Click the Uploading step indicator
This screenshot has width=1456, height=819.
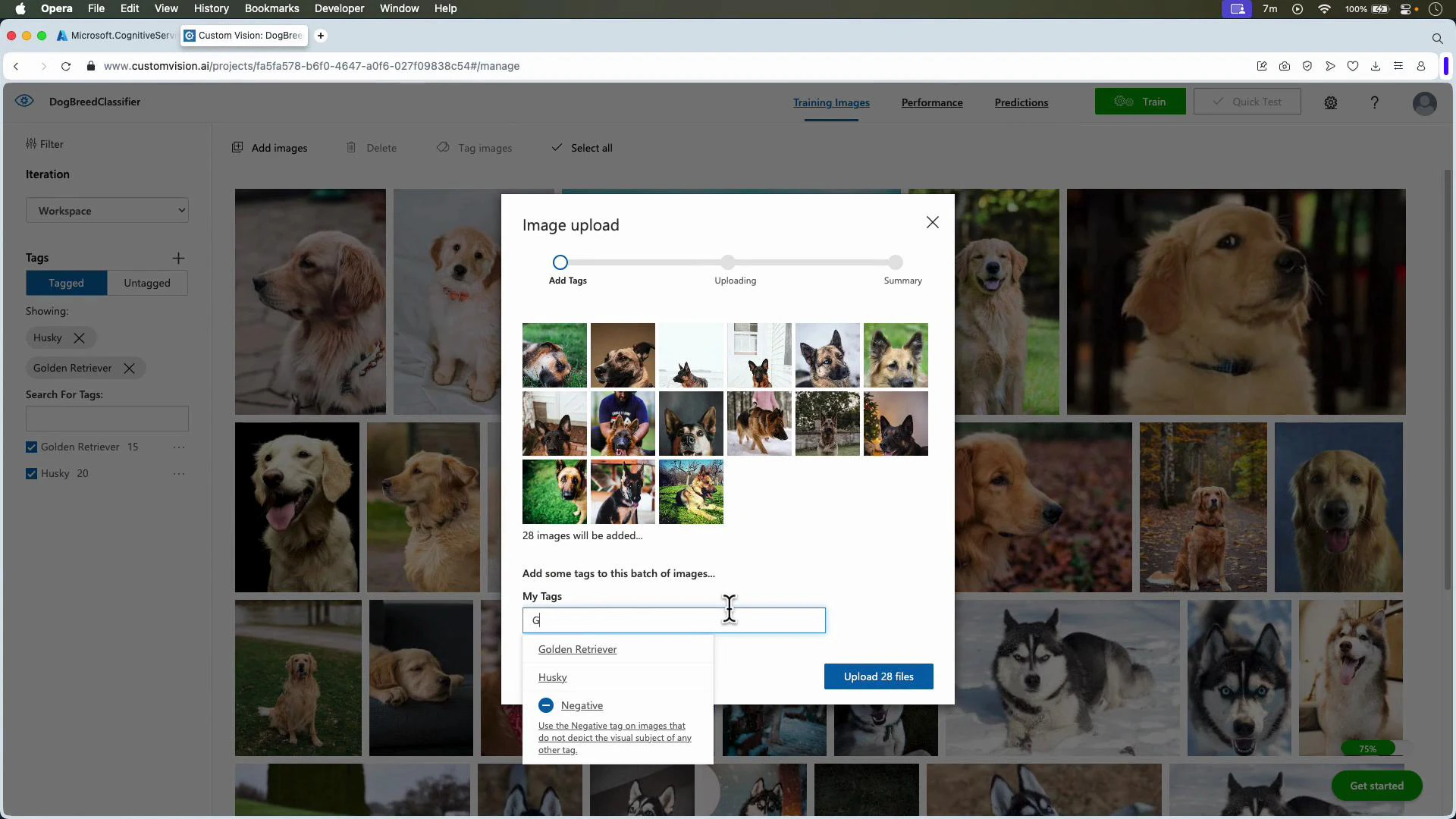[x=728, y=262]
